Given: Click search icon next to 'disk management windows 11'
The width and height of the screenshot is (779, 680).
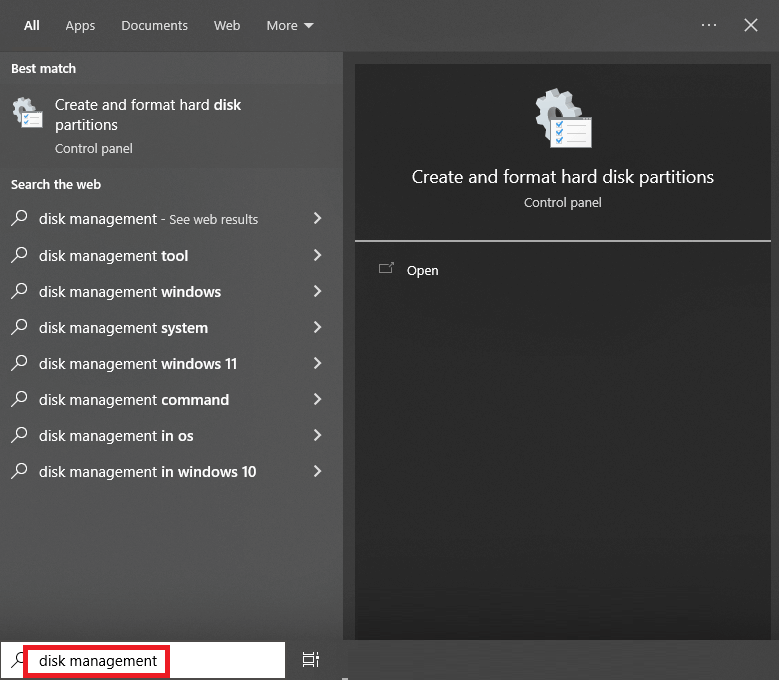Looking at the screenshot, I should click(19, 363).
